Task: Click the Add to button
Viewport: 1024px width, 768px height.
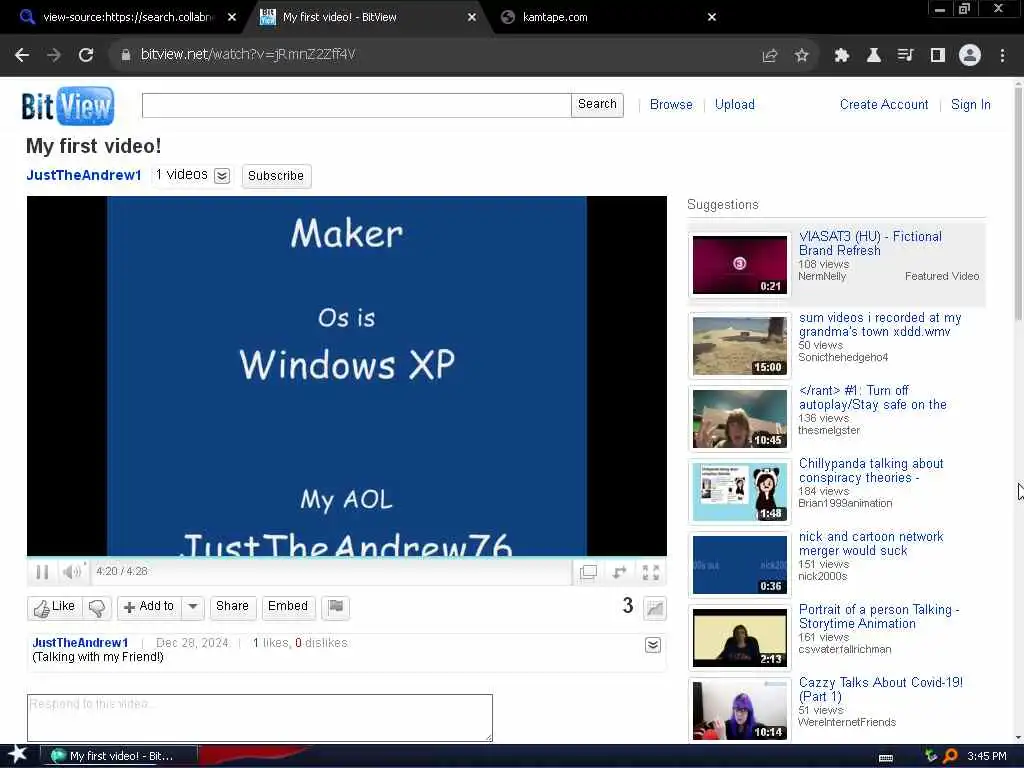Action: (x=150, y=607)
